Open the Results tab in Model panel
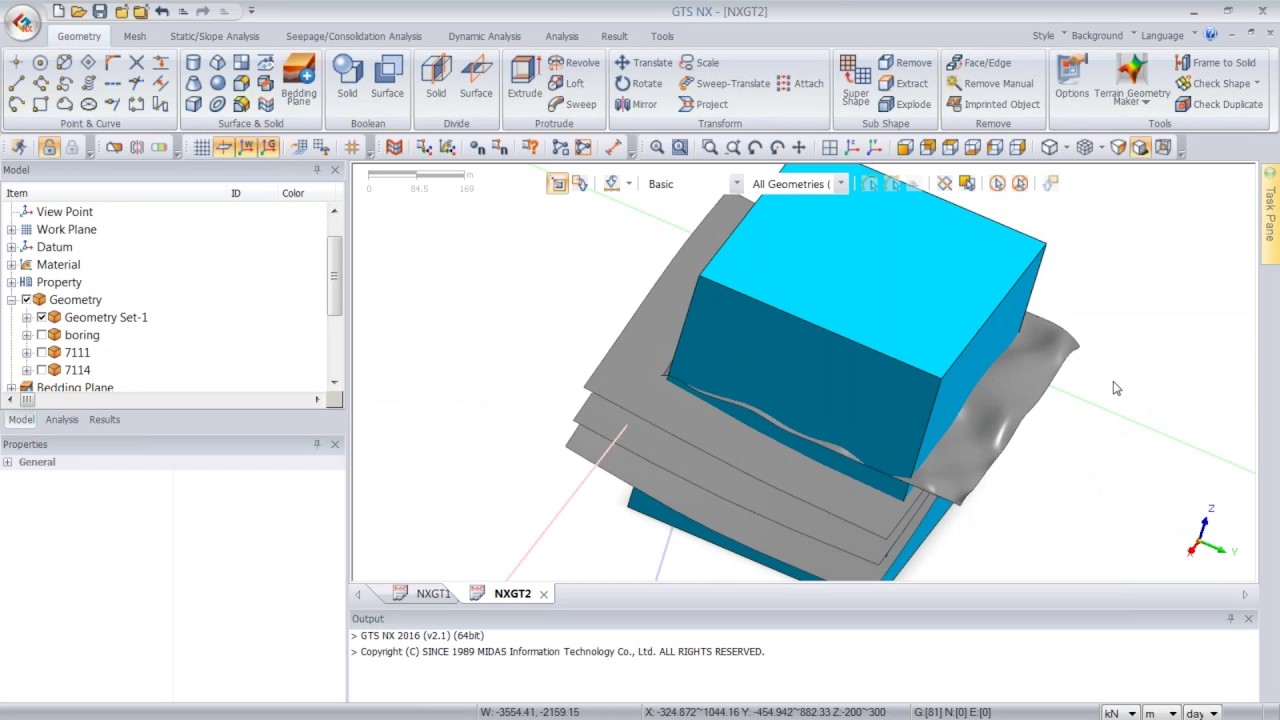The image size is (1280, 720). pos(104,420)
